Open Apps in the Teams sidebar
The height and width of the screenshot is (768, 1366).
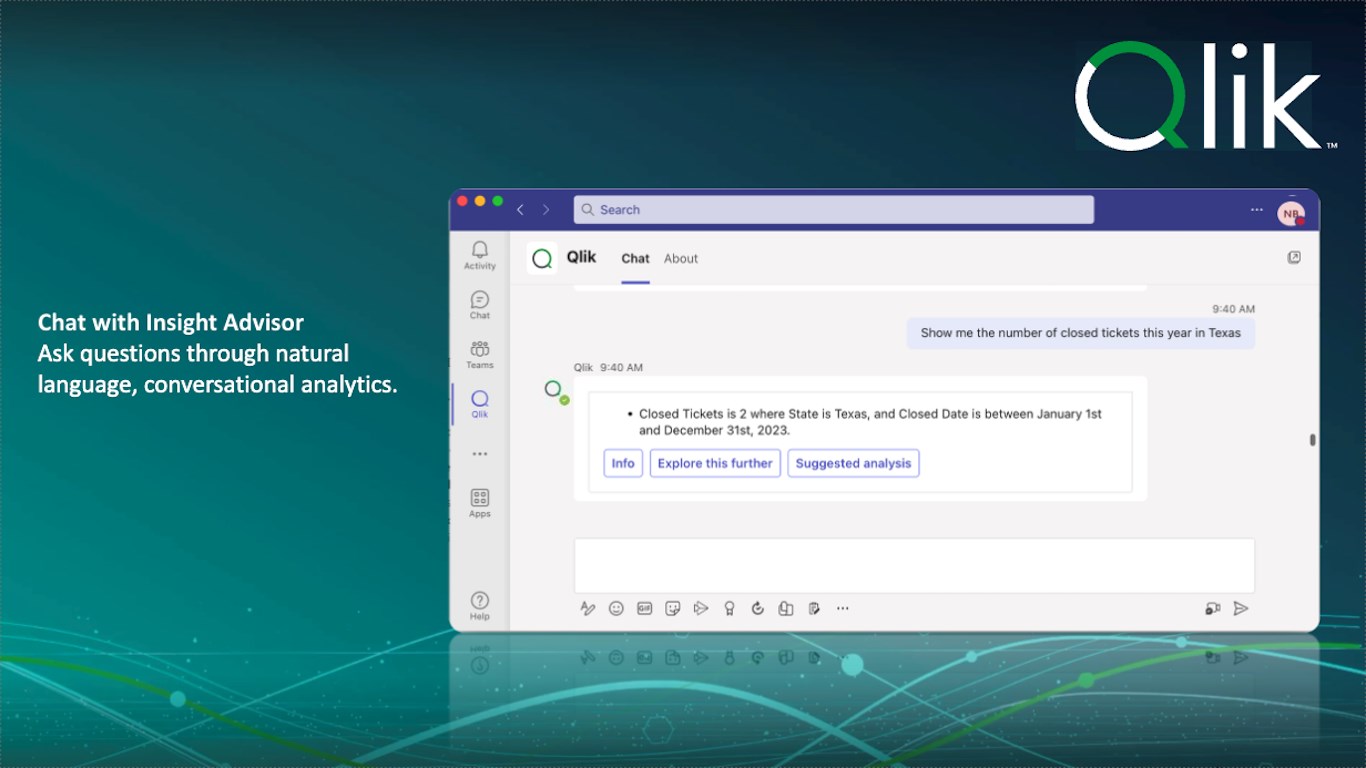click(480, 503)
